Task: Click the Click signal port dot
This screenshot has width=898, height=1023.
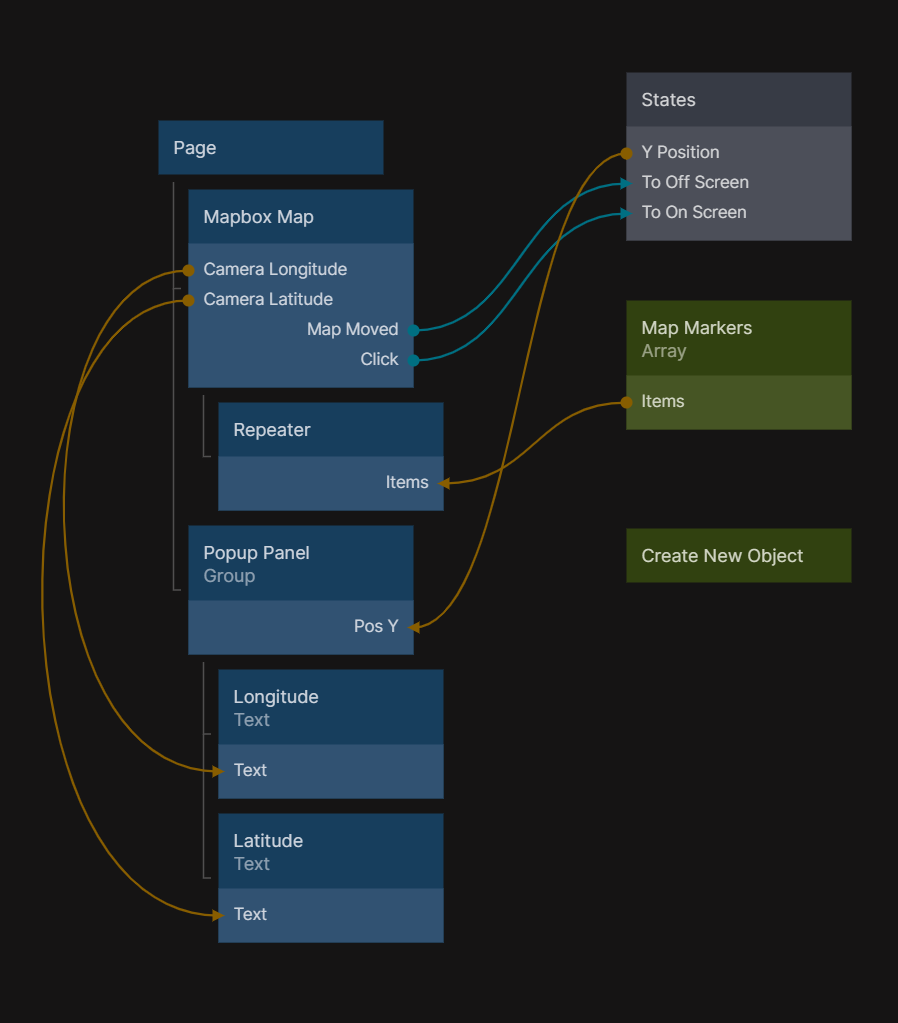Action: click(x=413, y=360)
